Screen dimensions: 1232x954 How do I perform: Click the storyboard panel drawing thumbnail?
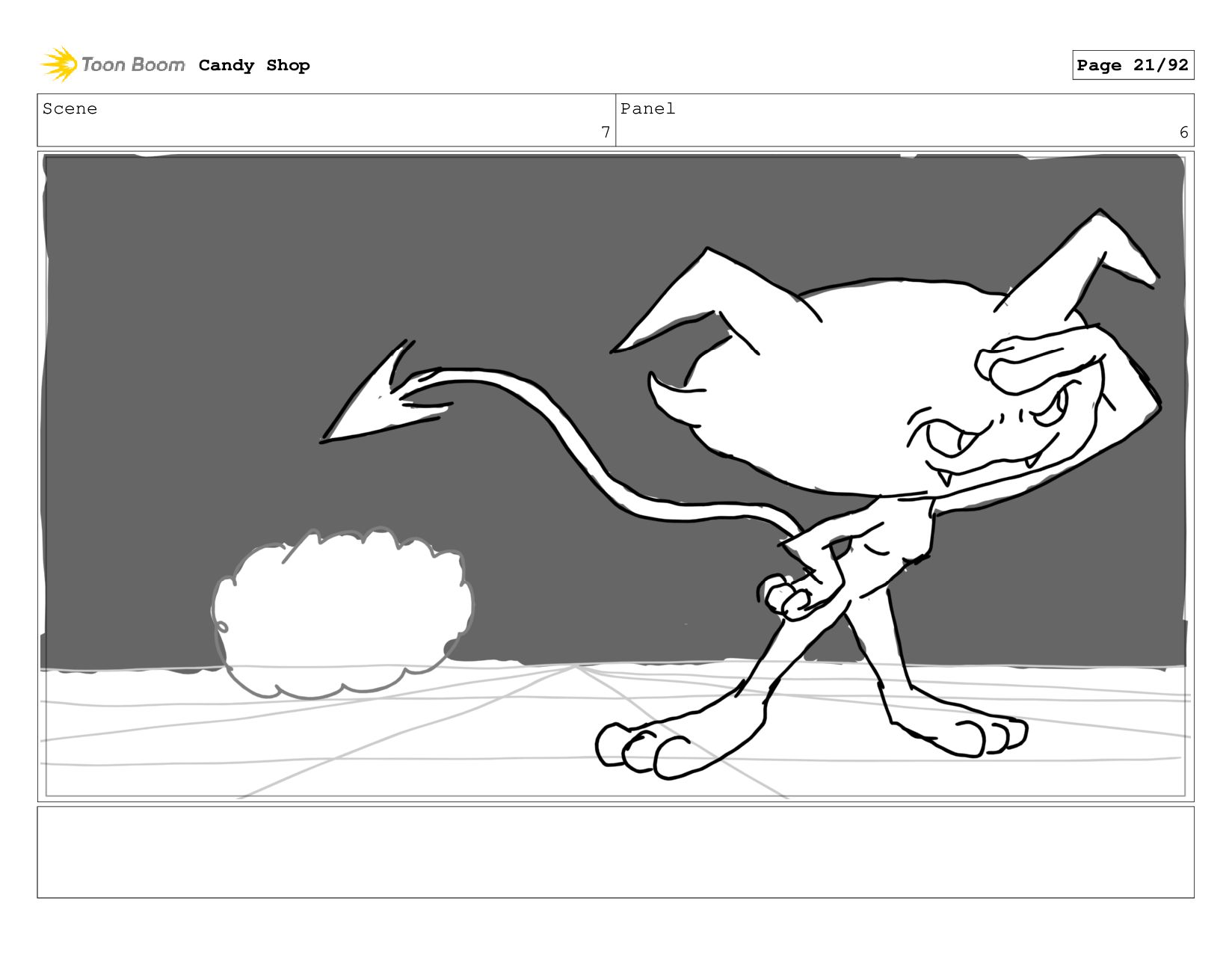(x=615, y=476)
